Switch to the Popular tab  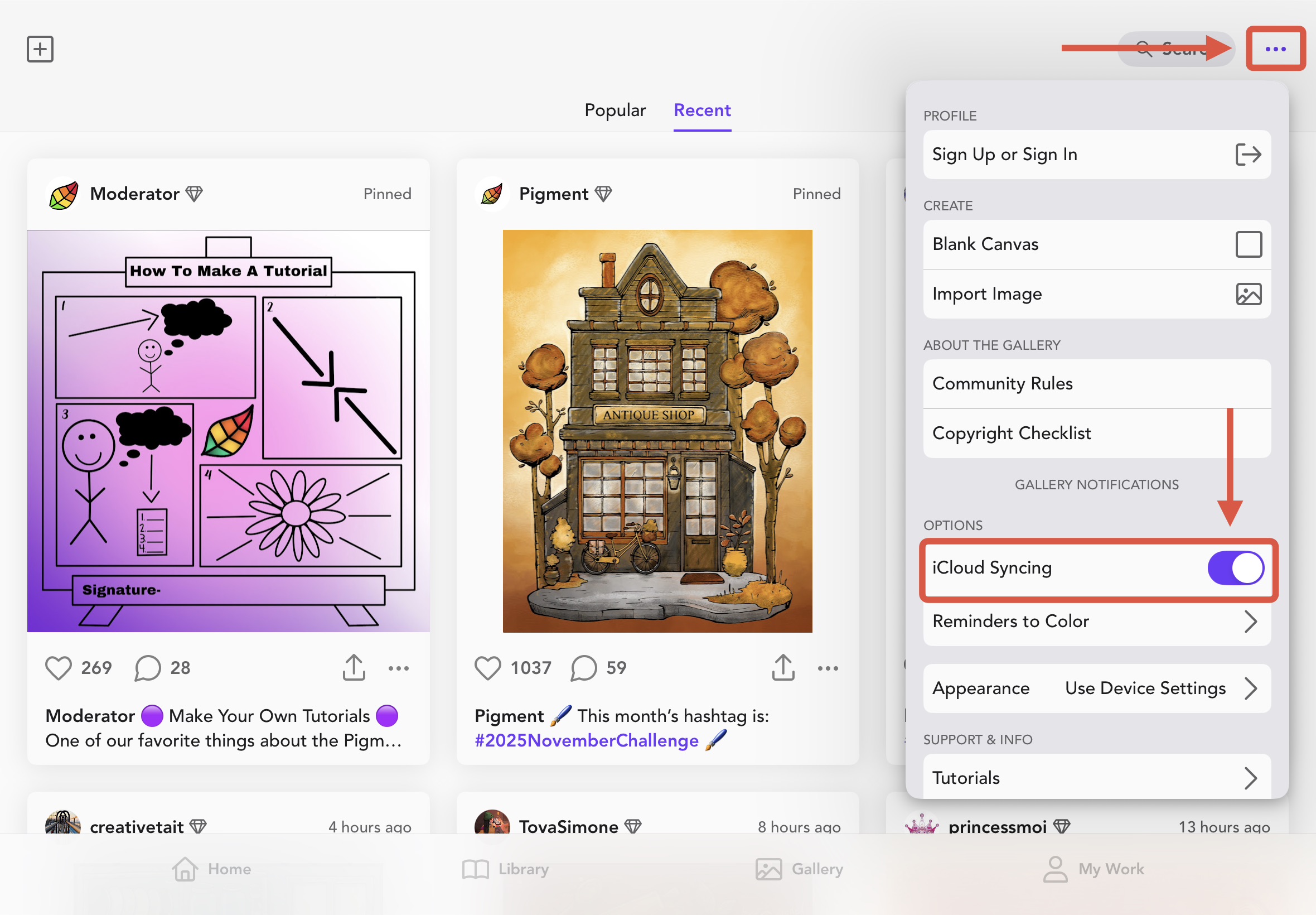click(x=615, y=110)
